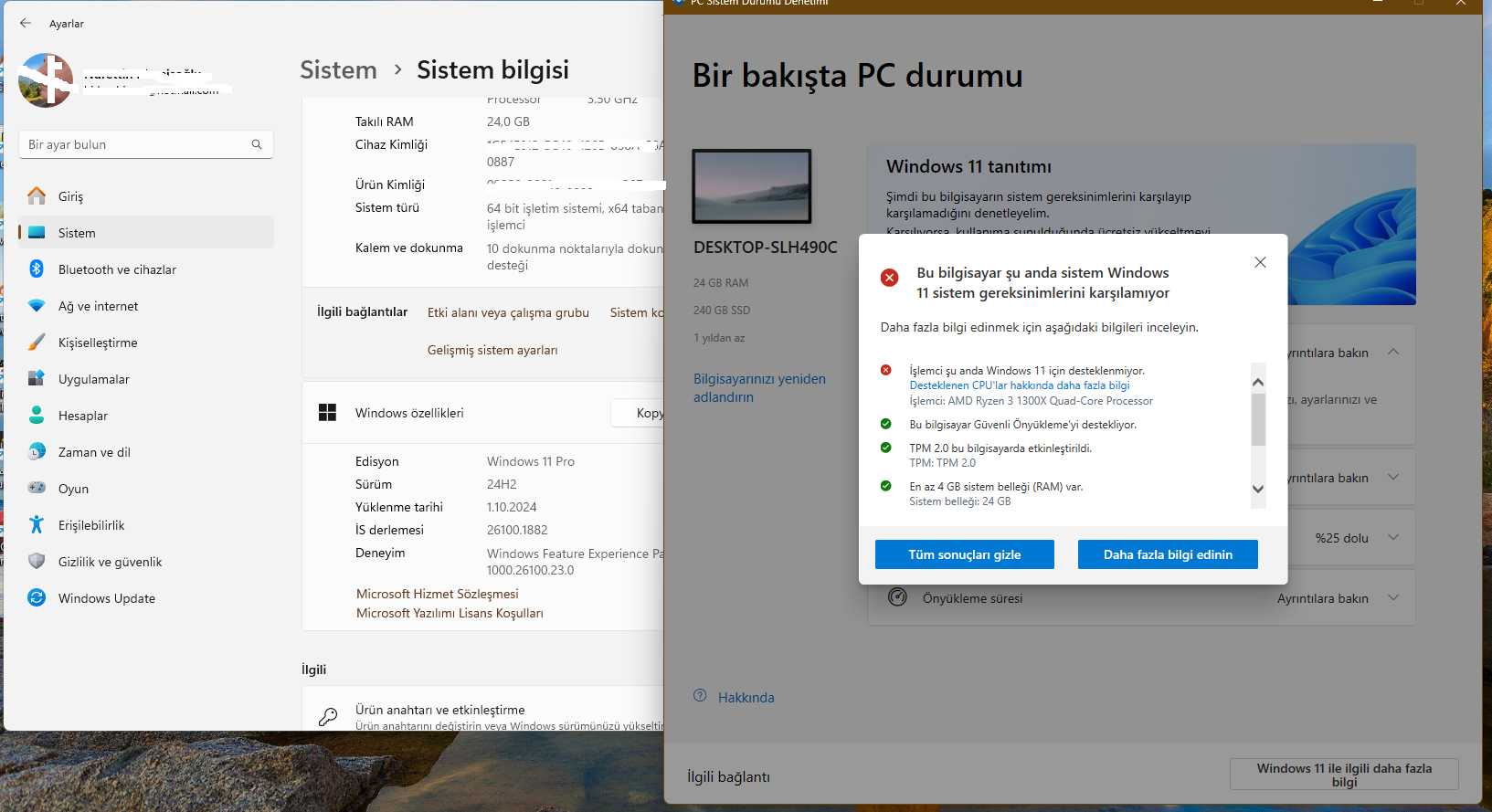
Task: Open Uygulamalar via its apps icon
Action: pyautogui.click(x=37, y=378)
